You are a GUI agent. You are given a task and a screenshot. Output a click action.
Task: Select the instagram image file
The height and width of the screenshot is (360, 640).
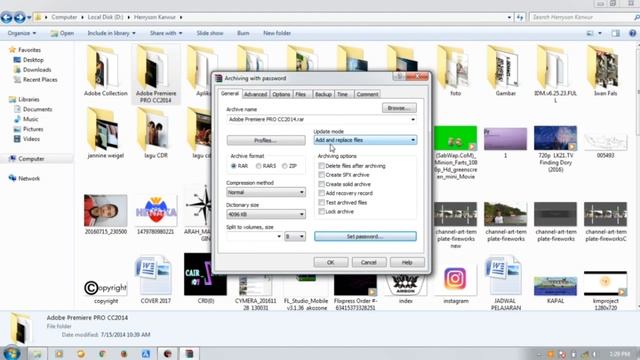(456, 284)
